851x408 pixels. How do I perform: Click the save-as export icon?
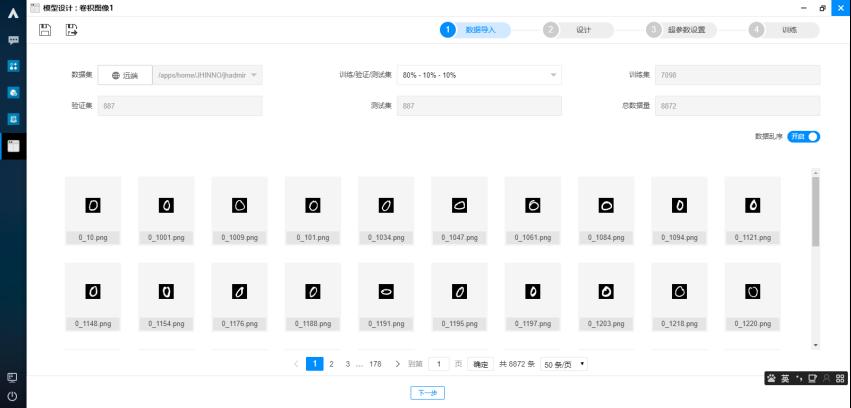(x=71, y=30)
